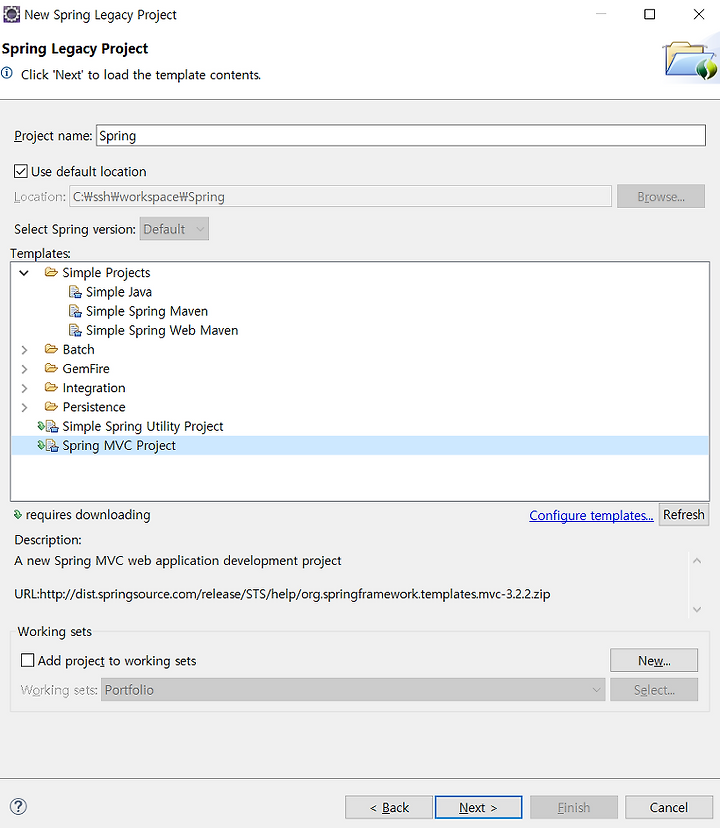Cancel the new project wizard
The width and height of the screenshot is (720, 828).
point(669,807)
